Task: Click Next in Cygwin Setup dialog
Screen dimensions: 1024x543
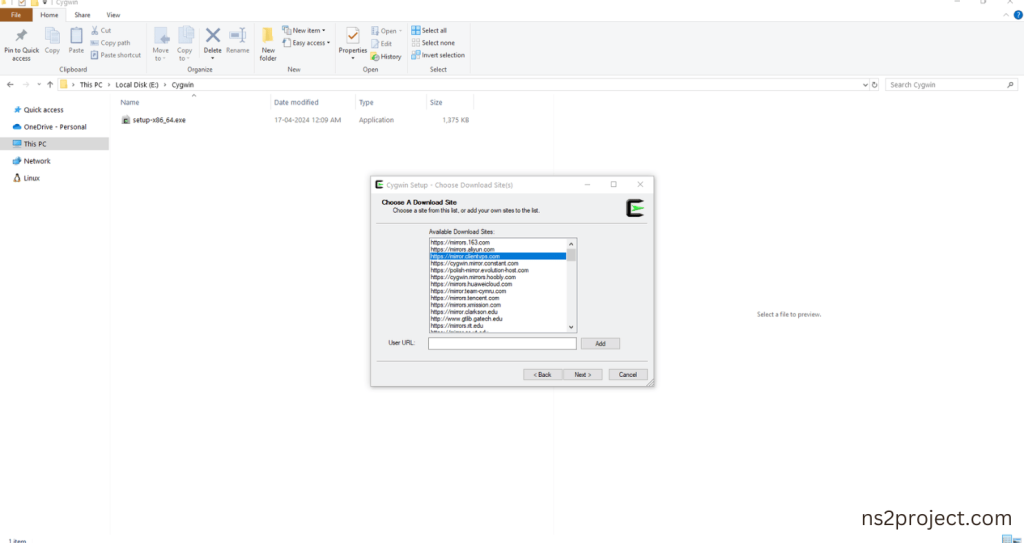Action: 583,374
